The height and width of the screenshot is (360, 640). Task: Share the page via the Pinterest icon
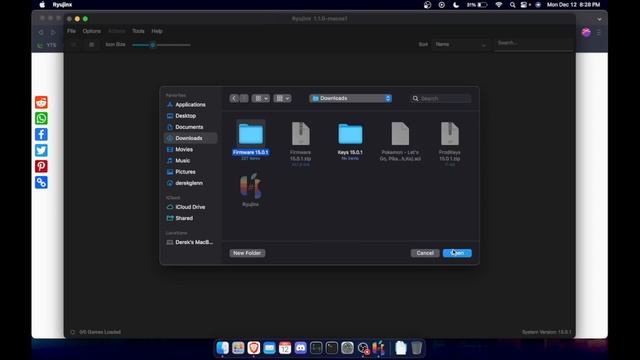coord(41,167)
